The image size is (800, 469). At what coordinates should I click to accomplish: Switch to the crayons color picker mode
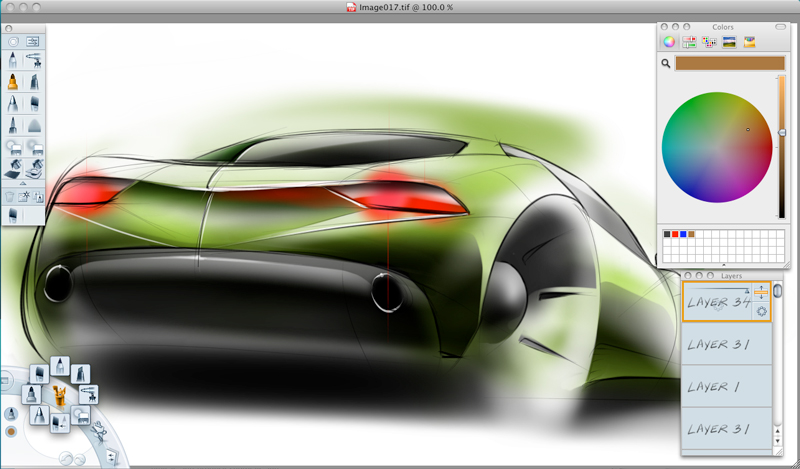[x=749, y=42]
